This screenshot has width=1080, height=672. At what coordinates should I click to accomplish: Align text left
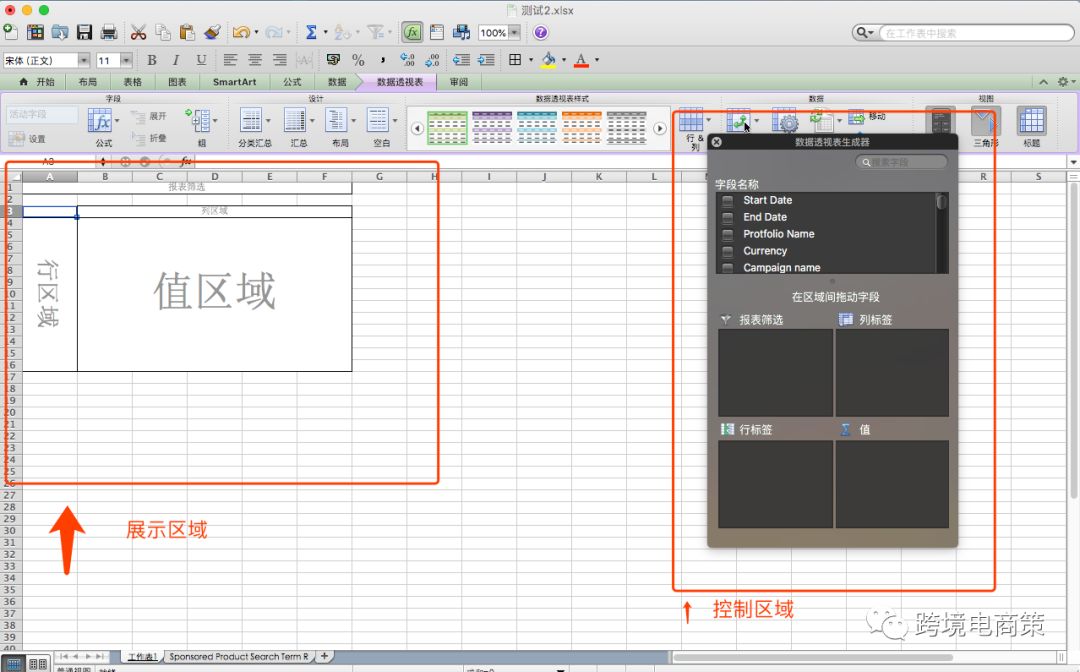point(230,60)
